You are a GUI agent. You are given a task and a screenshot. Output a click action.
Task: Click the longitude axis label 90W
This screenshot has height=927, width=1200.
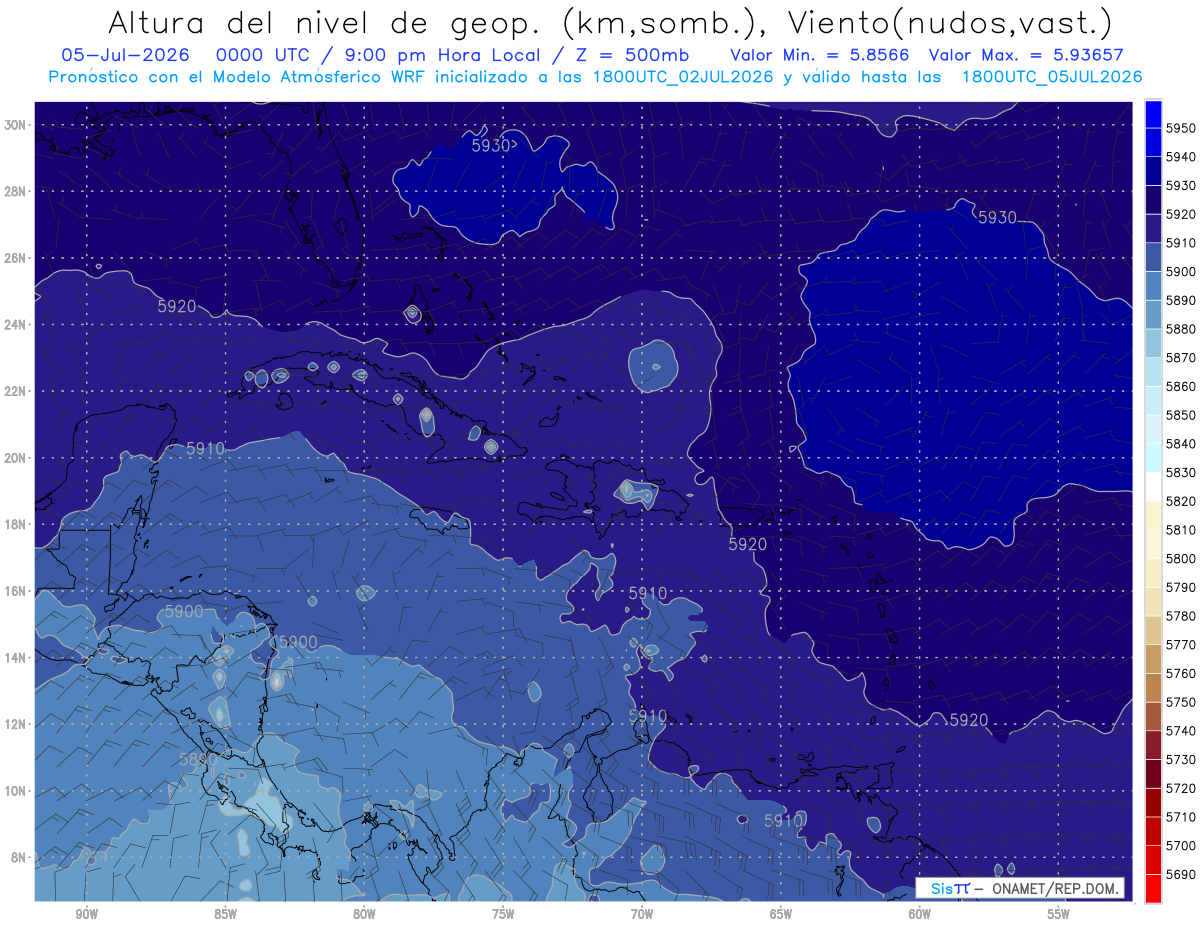point(87,914)
